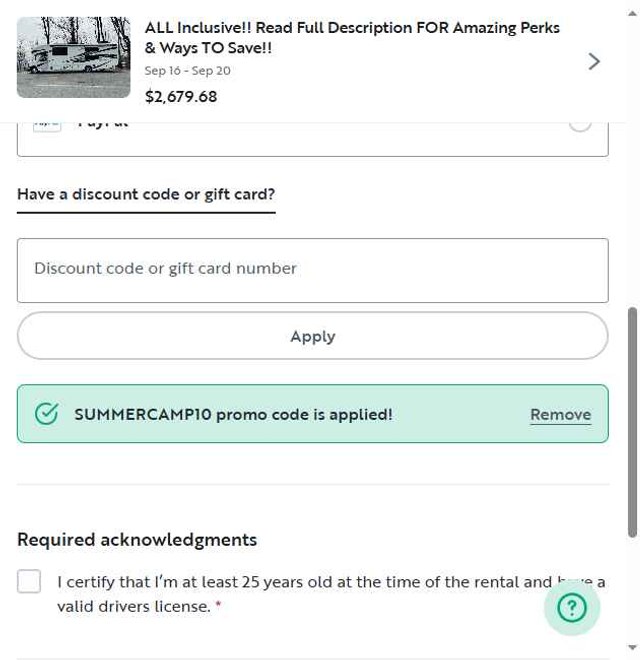Click the Apply button

coord(313,336)
